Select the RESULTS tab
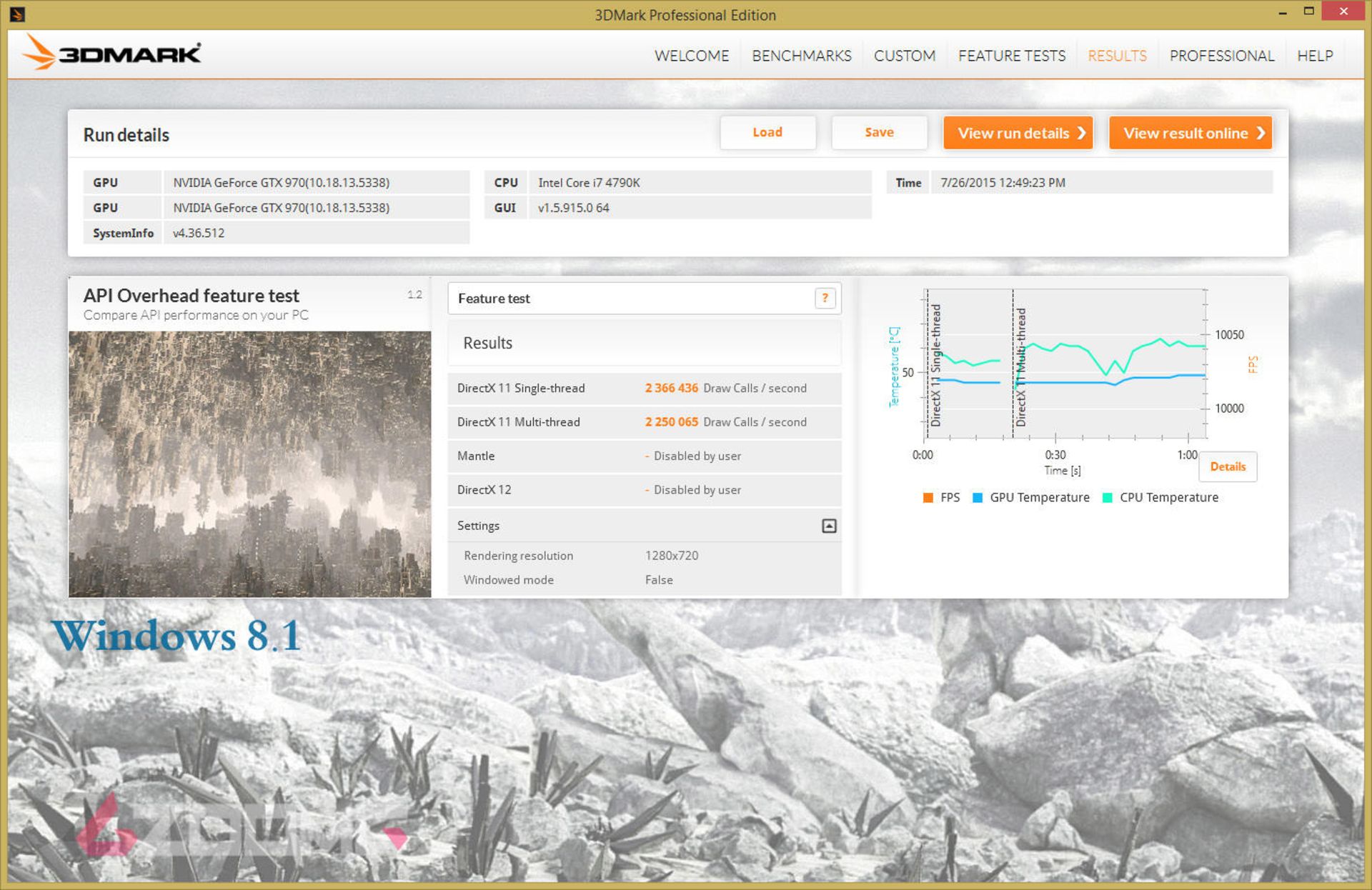The image size is (1372, 890). coord(1117,56)
